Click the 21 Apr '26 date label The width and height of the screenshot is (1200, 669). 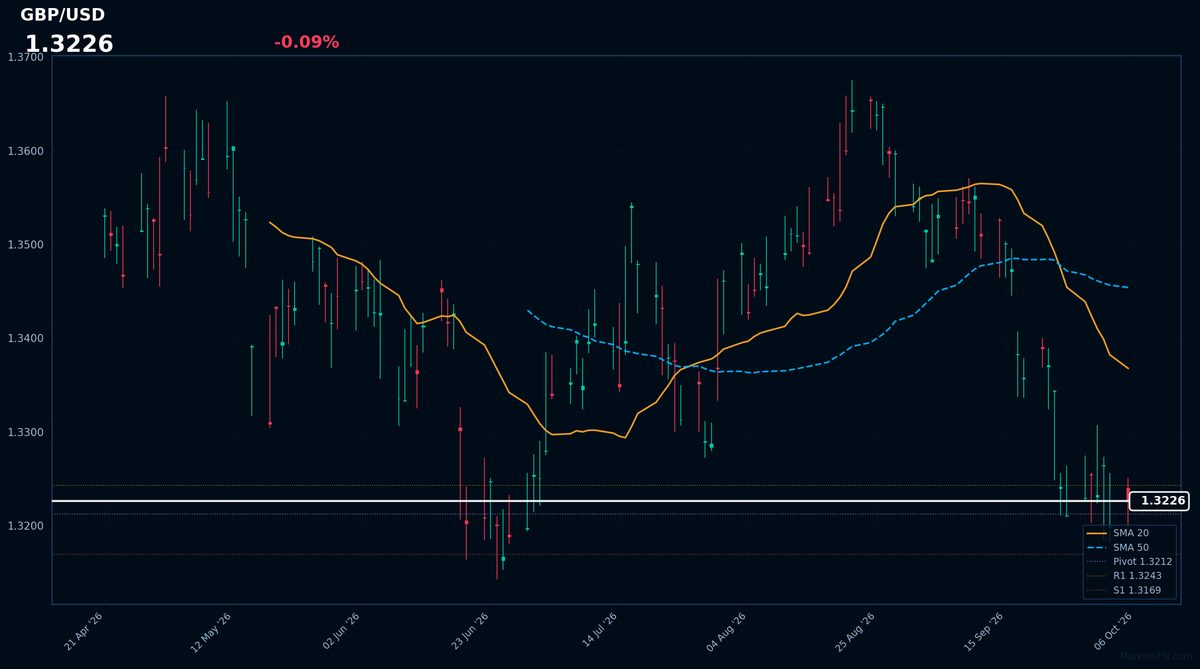(x=84, y=632)
